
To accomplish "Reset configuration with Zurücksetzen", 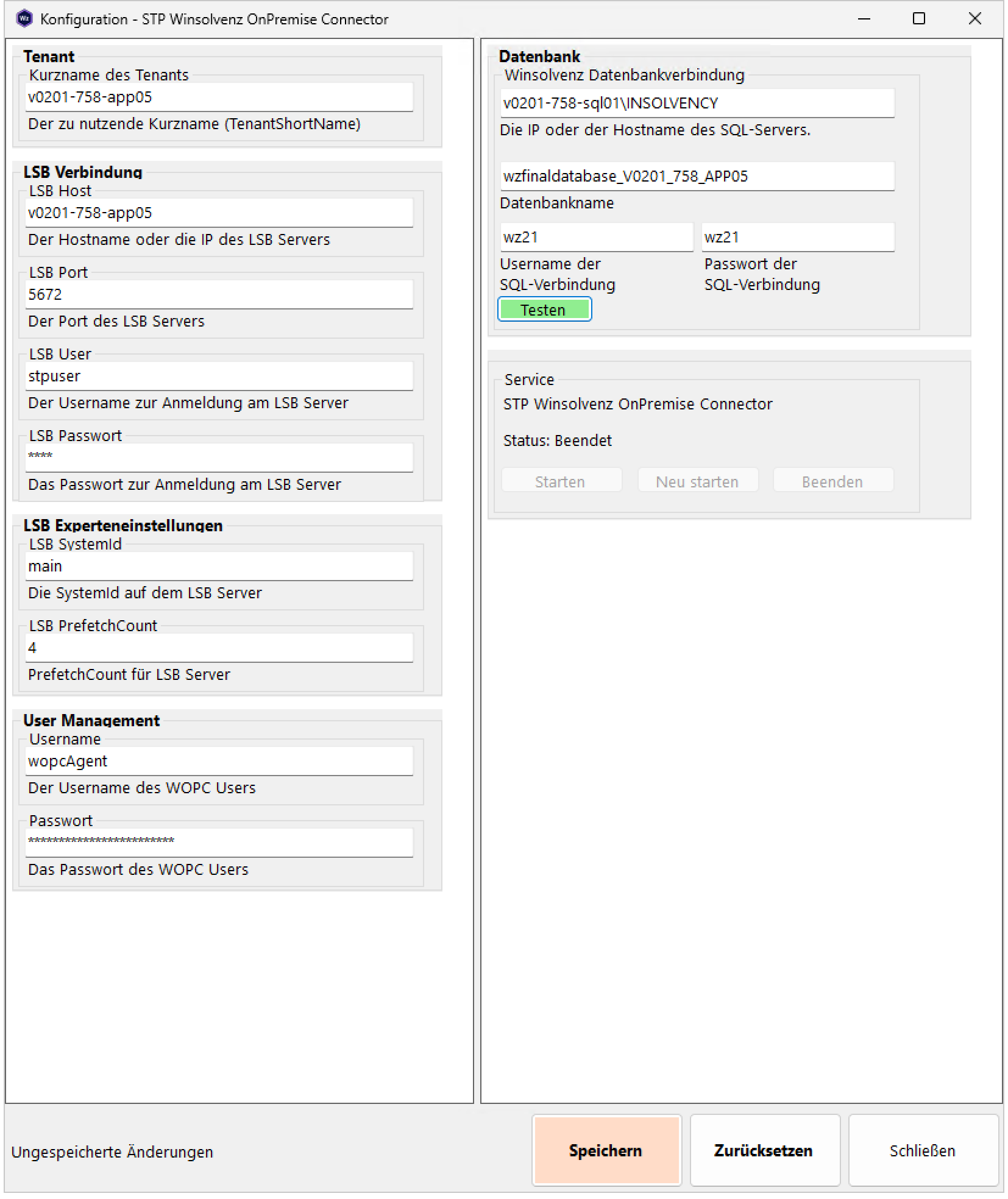I will (x=765, y=1150).
